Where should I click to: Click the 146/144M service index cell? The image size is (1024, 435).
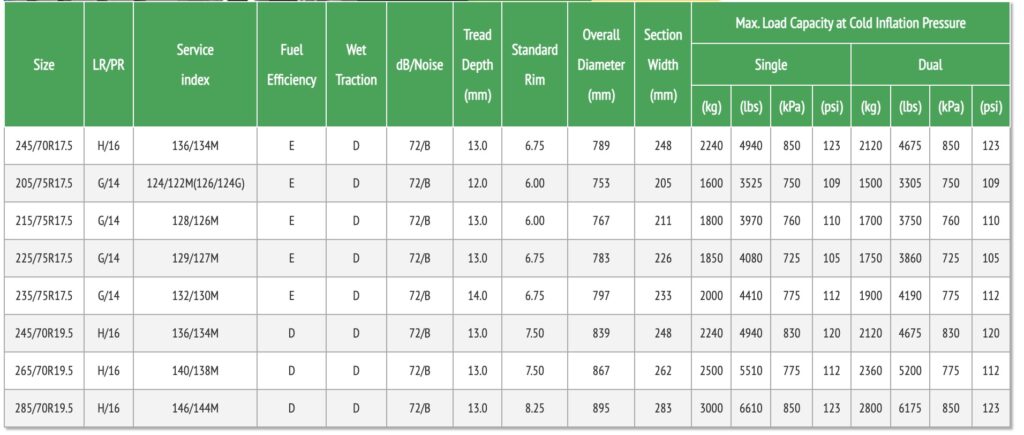[x=195, y=409]
